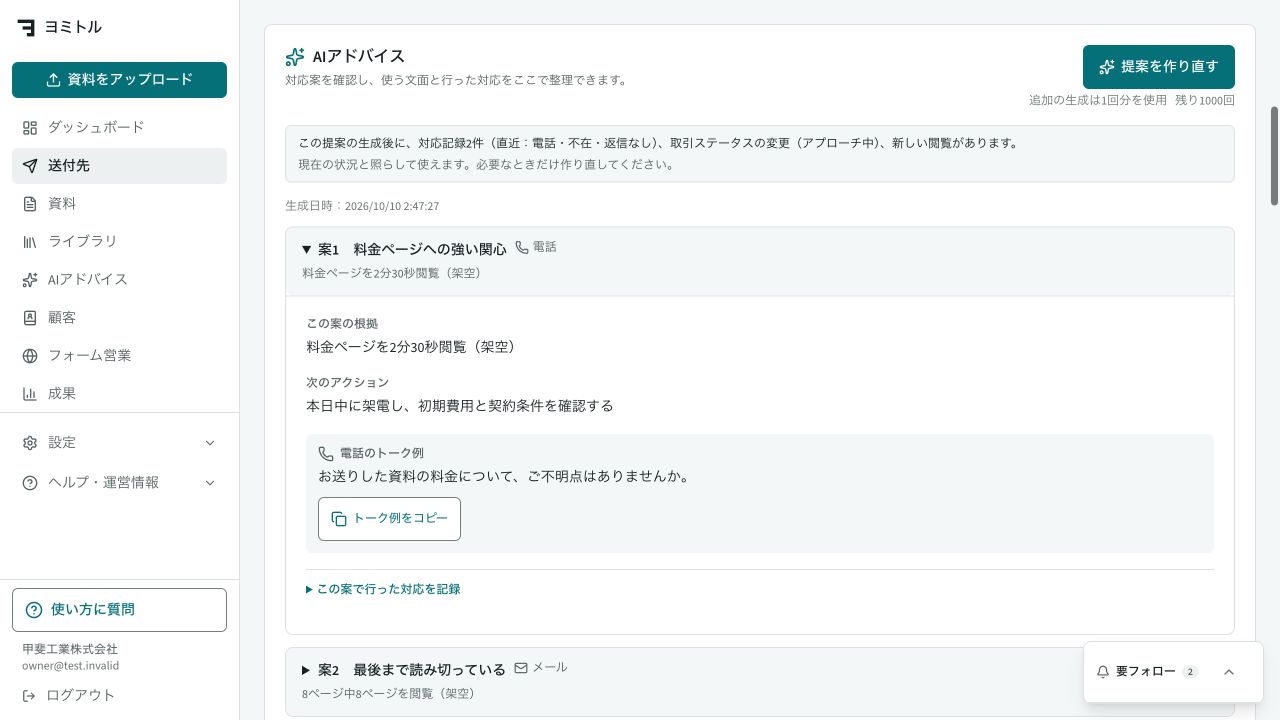
Task: Click the ヘルプ question mark icon
Action: click(x=30, y=483)
